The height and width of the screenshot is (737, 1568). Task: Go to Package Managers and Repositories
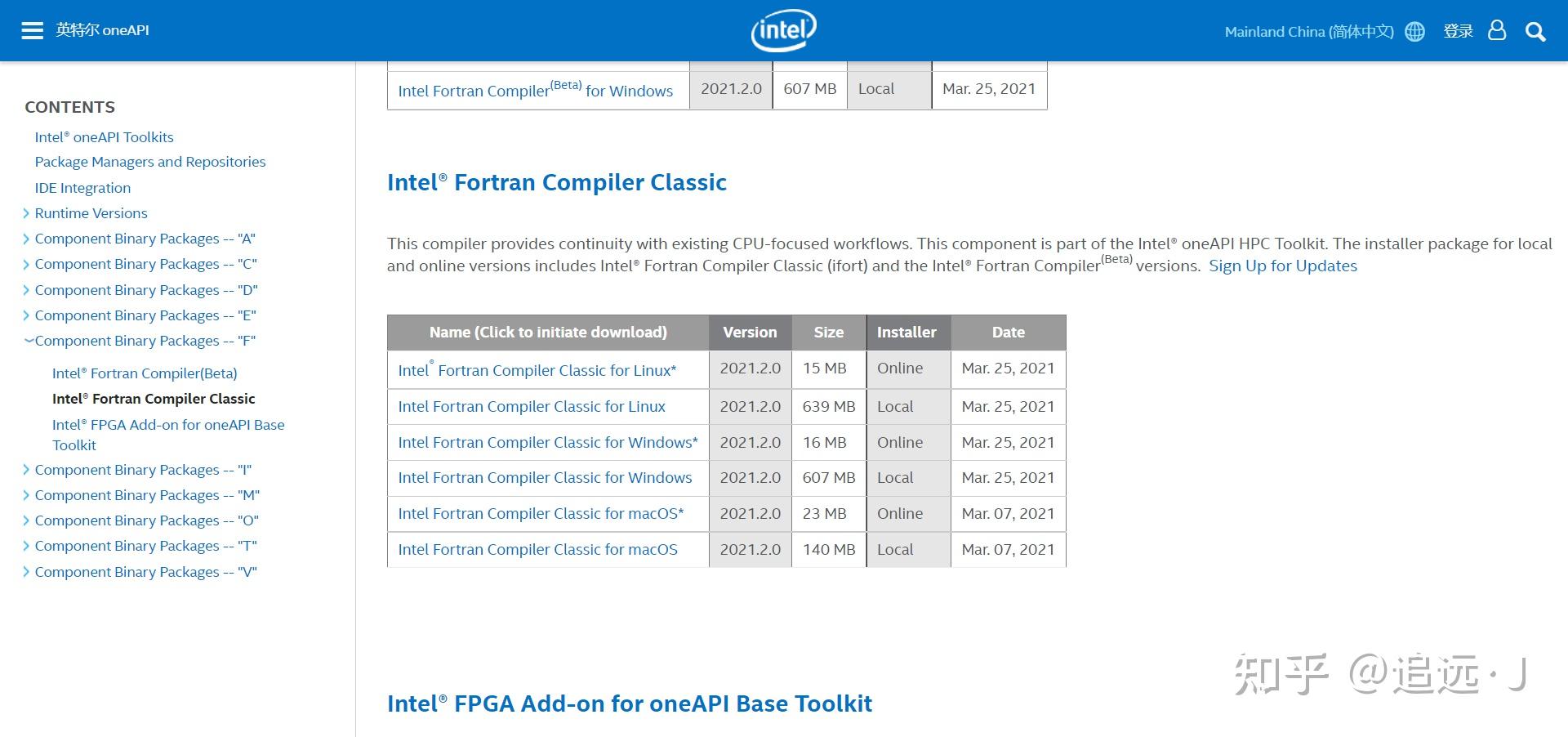[150, 162]
